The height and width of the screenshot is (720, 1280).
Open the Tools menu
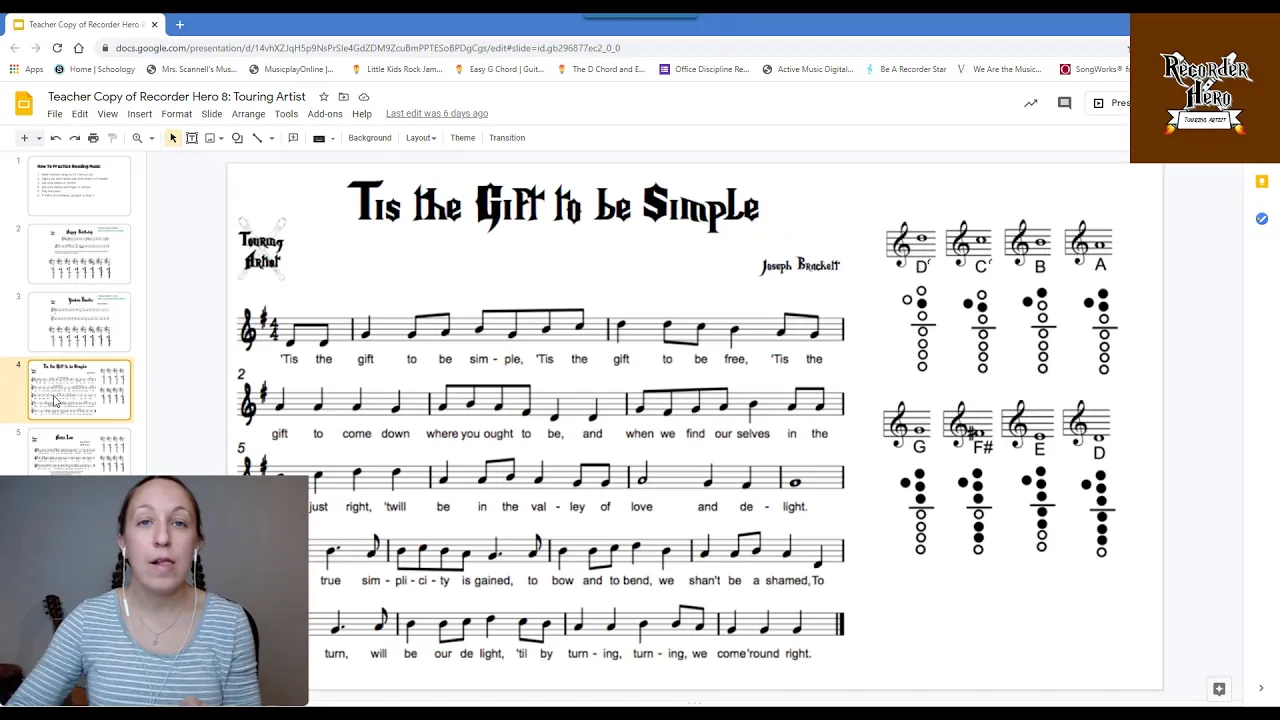coord(286,114)
